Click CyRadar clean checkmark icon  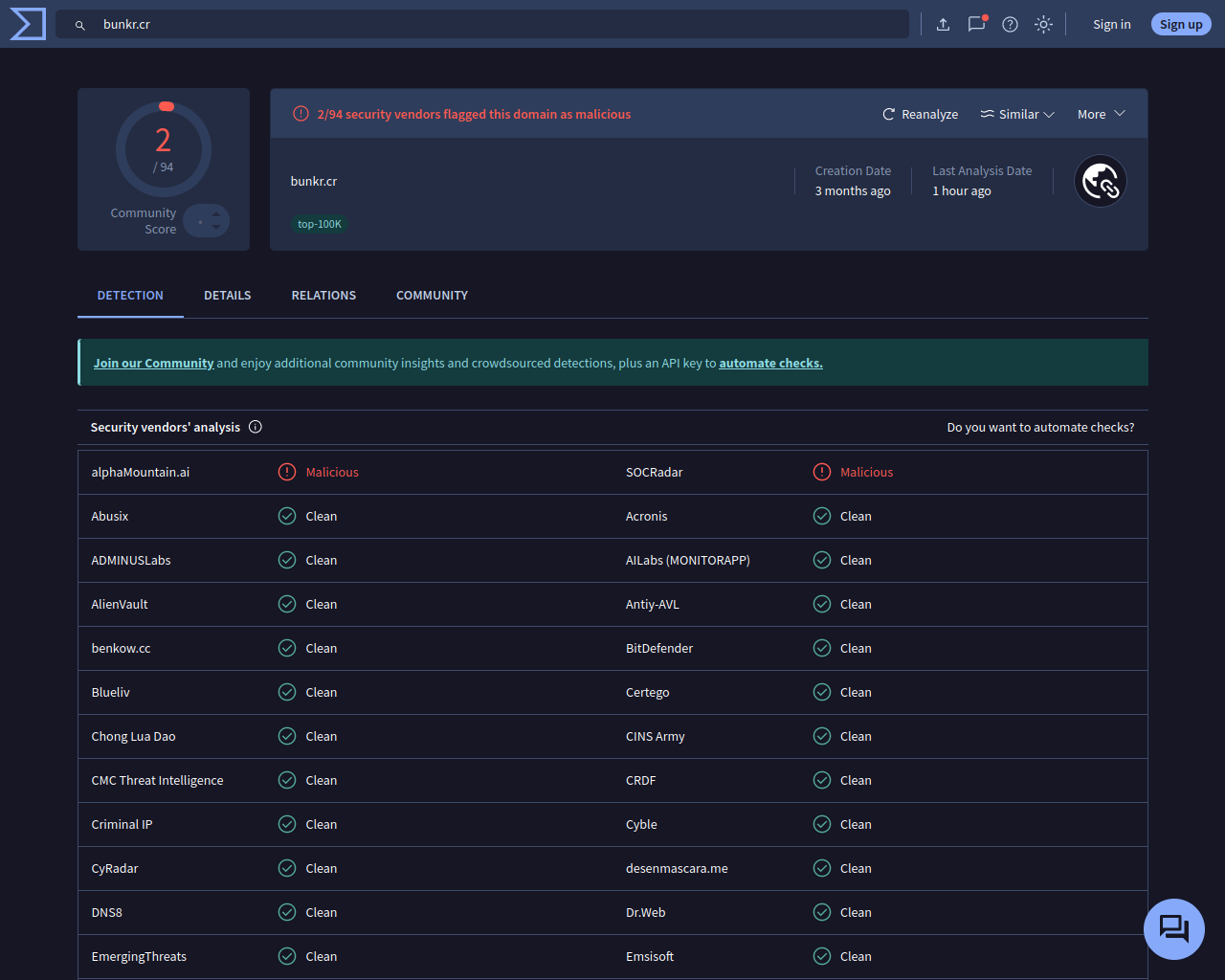(287, 868)
